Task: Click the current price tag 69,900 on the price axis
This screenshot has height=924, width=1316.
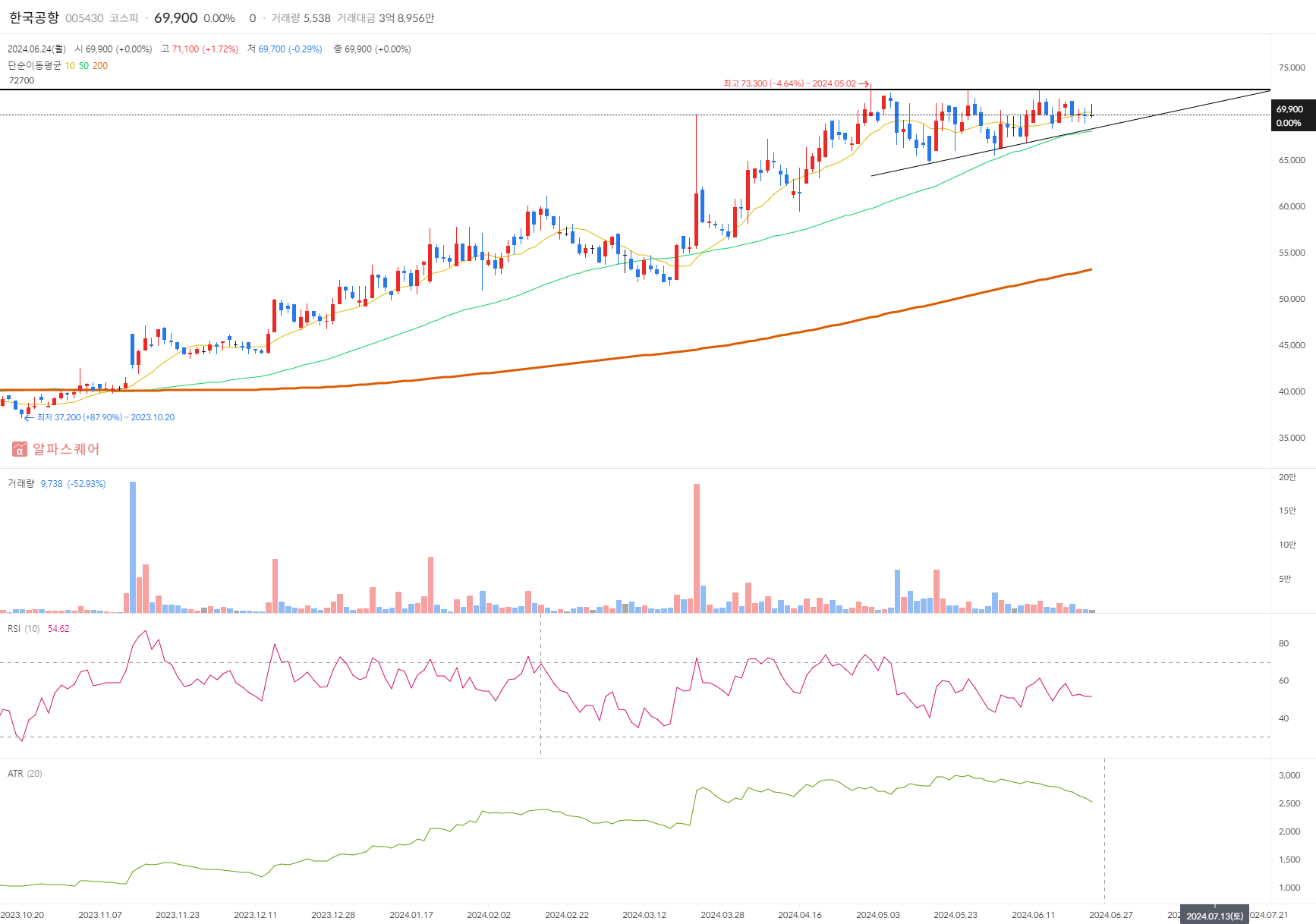Action: pos(1293,116)
